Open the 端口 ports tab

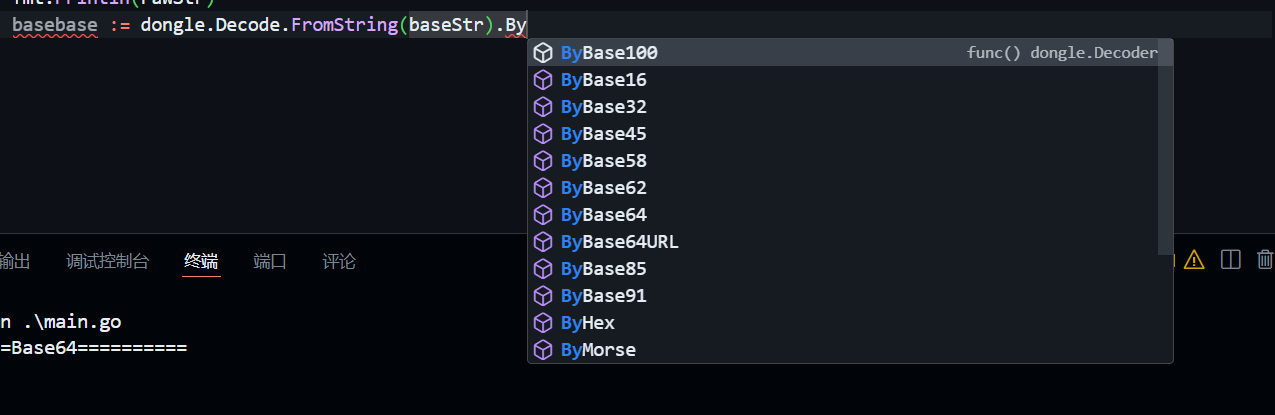[270, 262]
